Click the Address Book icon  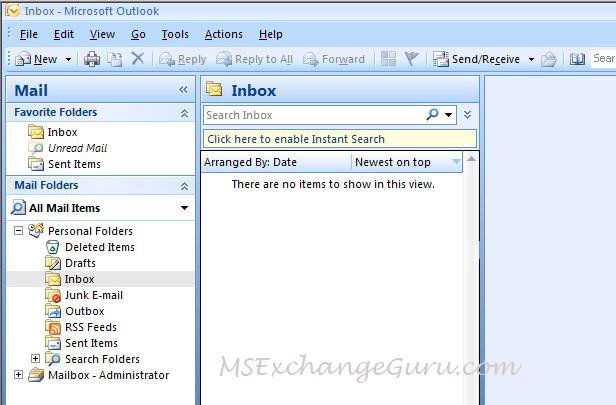click(x=577, y=59)
